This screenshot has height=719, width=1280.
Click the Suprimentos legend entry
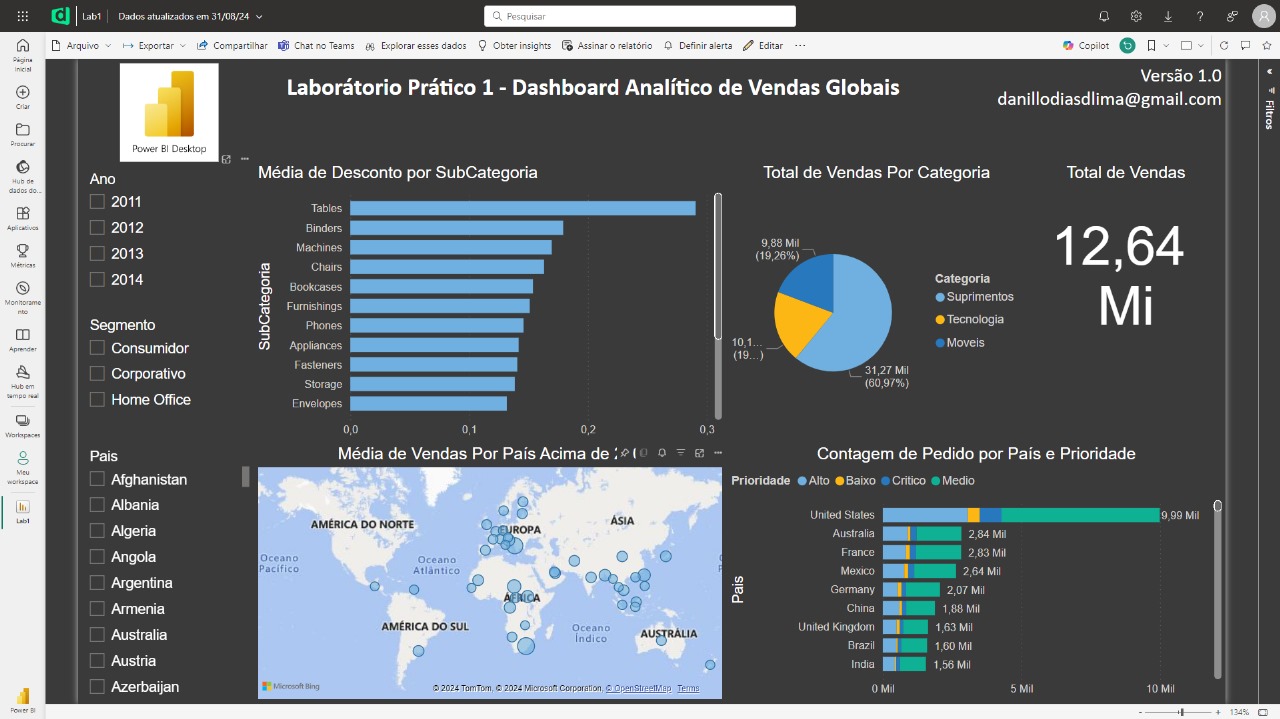(x=974, y=297)
